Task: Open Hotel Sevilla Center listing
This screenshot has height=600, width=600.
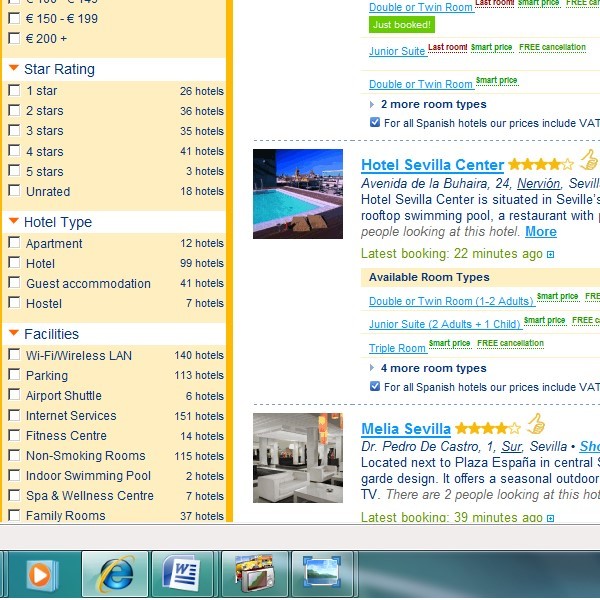Action: [432, 165]
